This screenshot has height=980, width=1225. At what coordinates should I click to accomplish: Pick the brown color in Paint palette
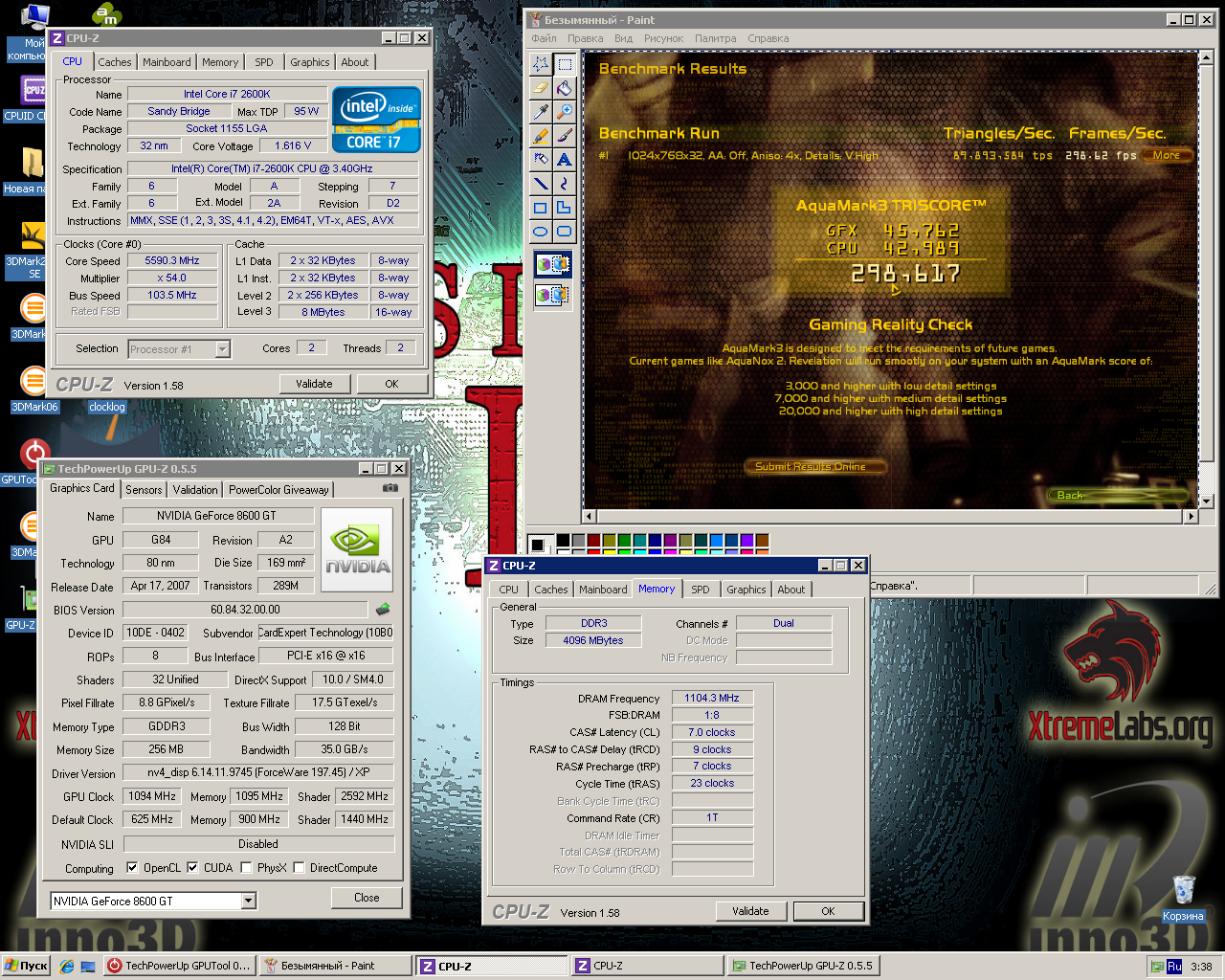pyautogui.click(x=763, y=541)
